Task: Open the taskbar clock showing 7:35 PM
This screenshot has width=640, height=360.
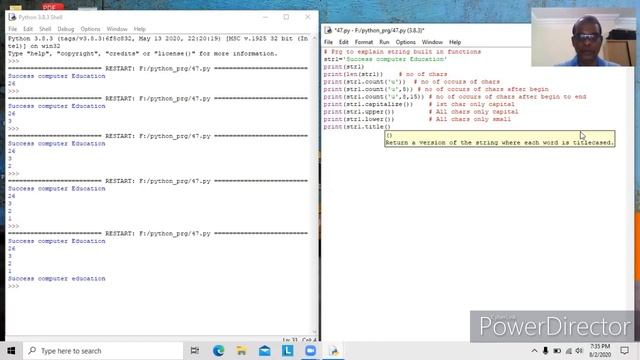Action: point(600,351)
